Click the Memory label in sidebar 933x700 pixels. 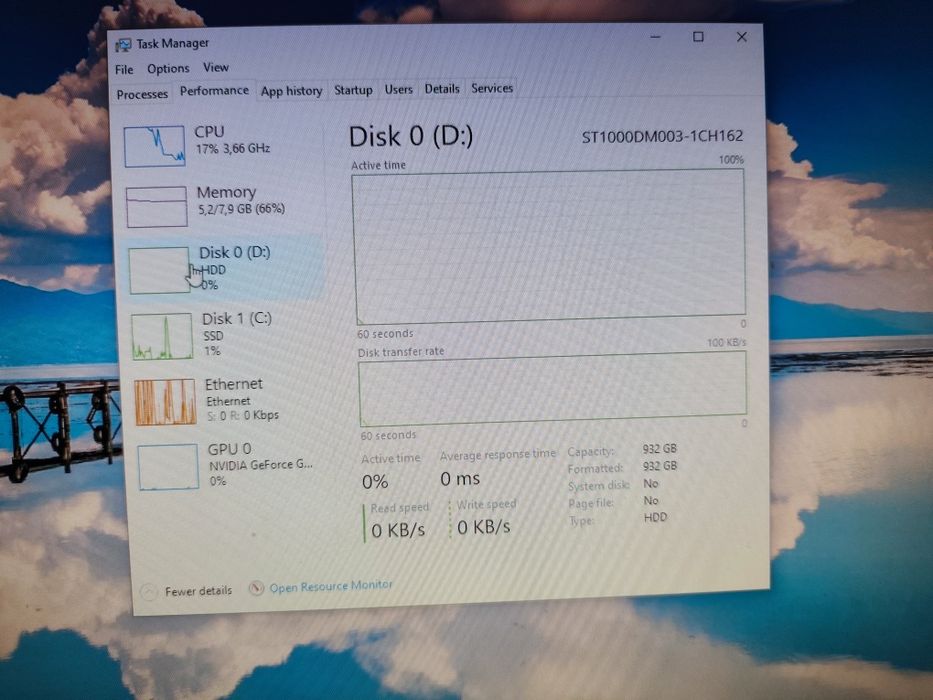coord(226,192)
